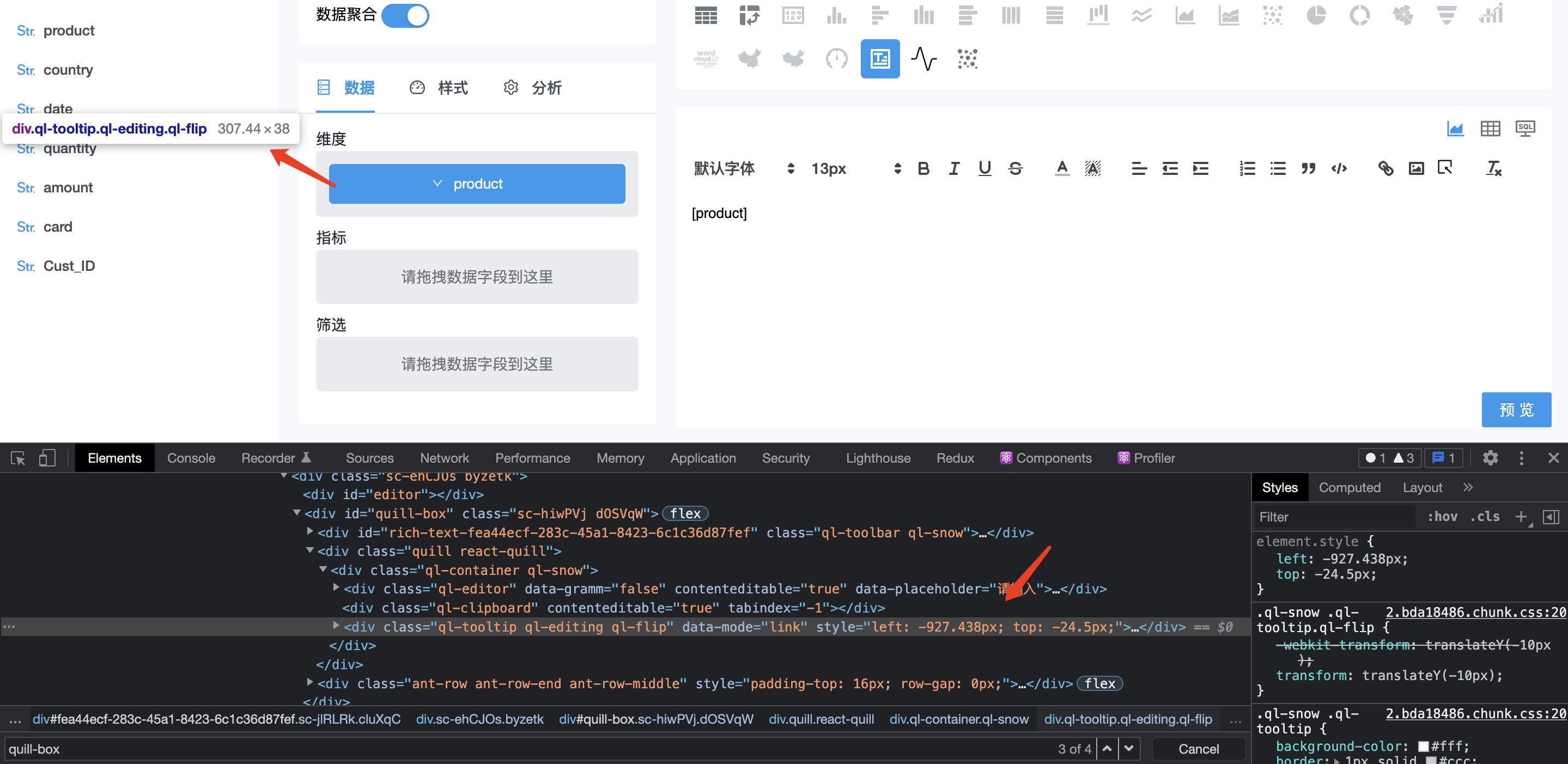The image size is (1568, 764).
Task: Select the gauge chart type
Action: (836, 58)
